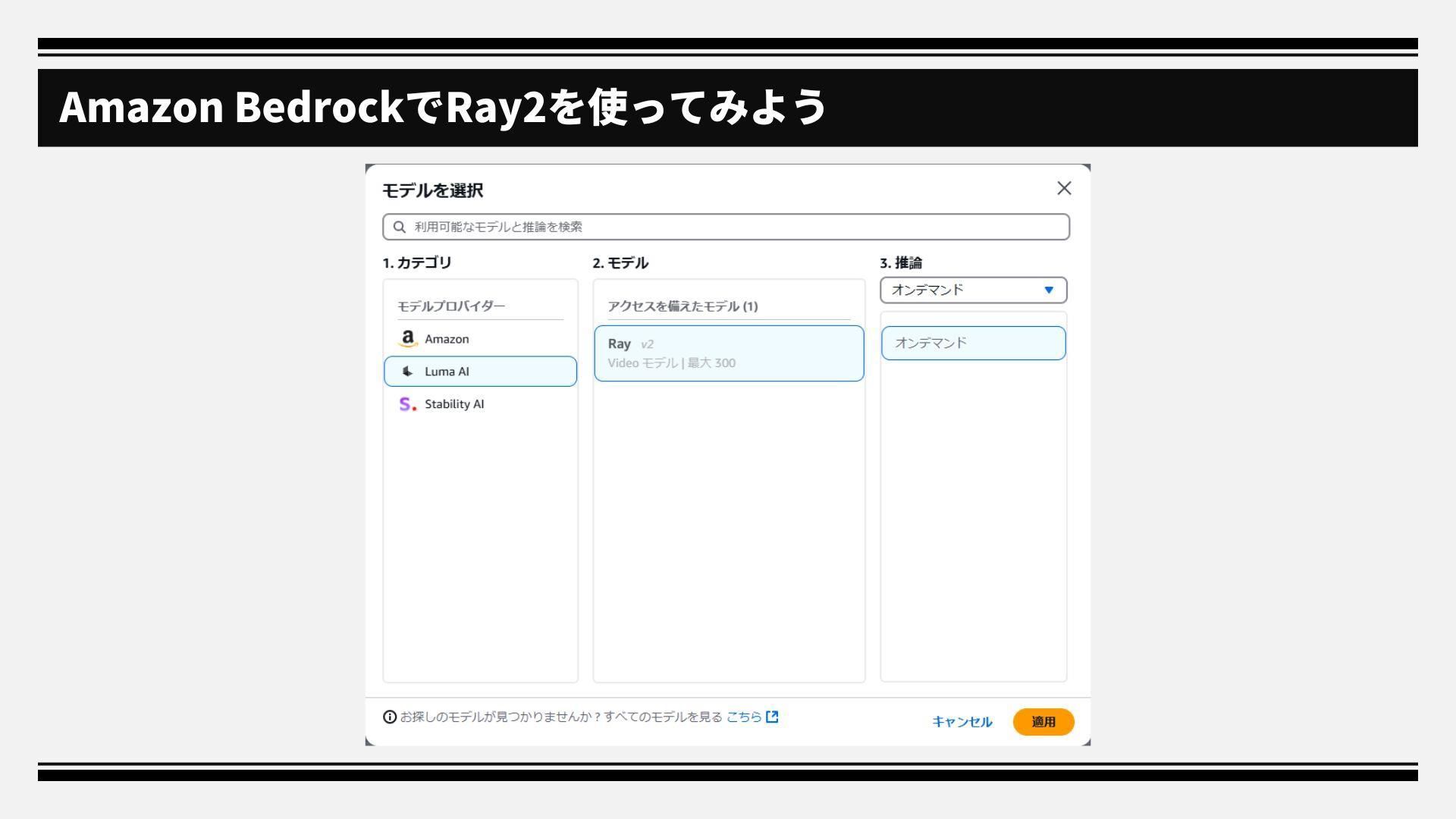
Task: Click the 2. モデル column label
Action: click(x=620, y=263)
